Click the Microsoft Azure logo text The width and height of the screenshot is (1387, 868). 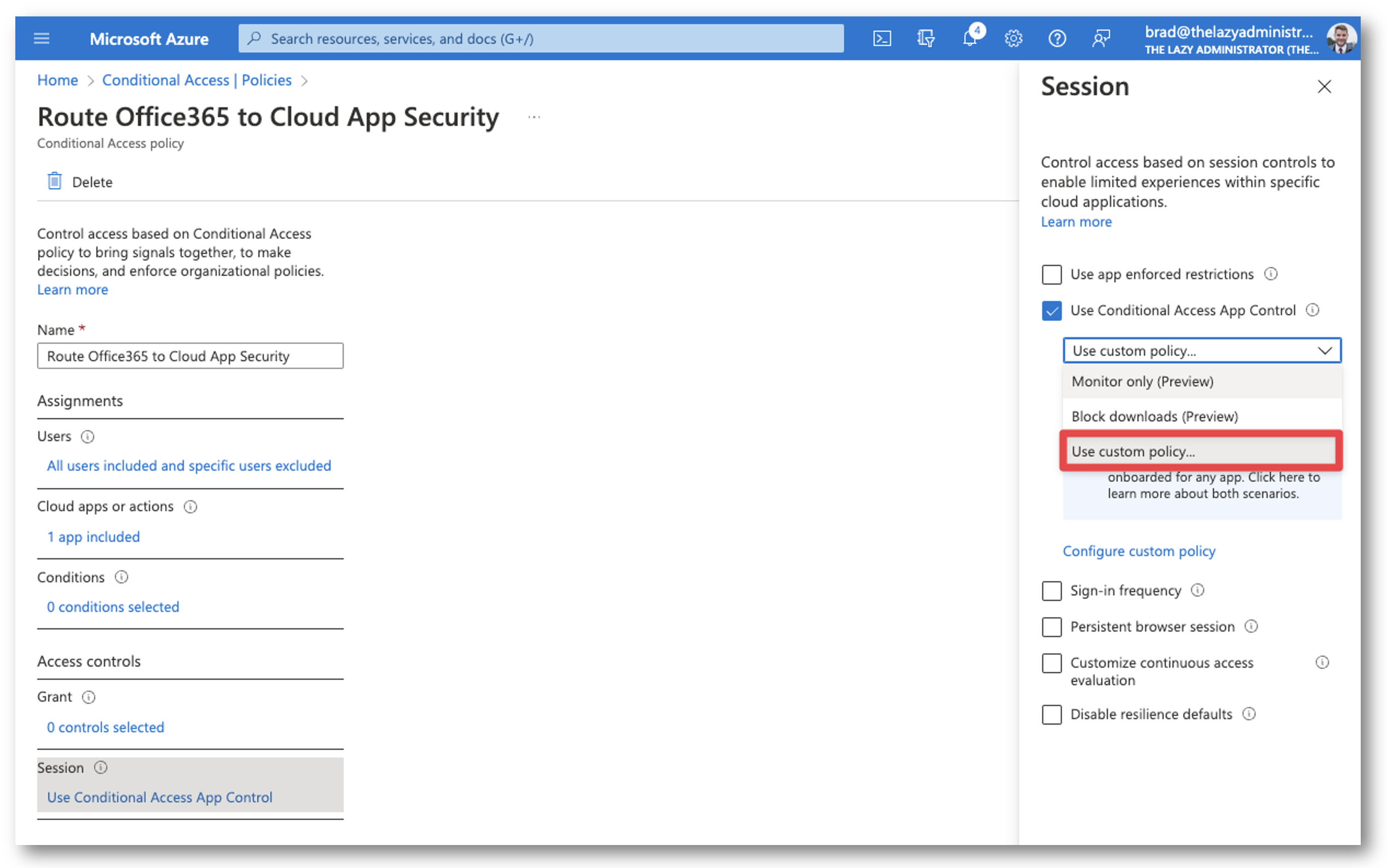(149, 38)
